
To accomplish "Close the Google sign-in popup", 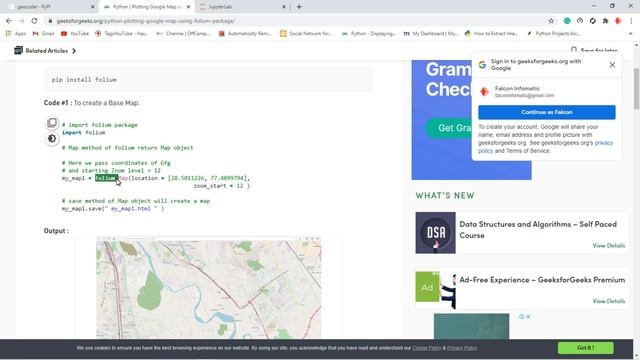I will coord(612,65).
